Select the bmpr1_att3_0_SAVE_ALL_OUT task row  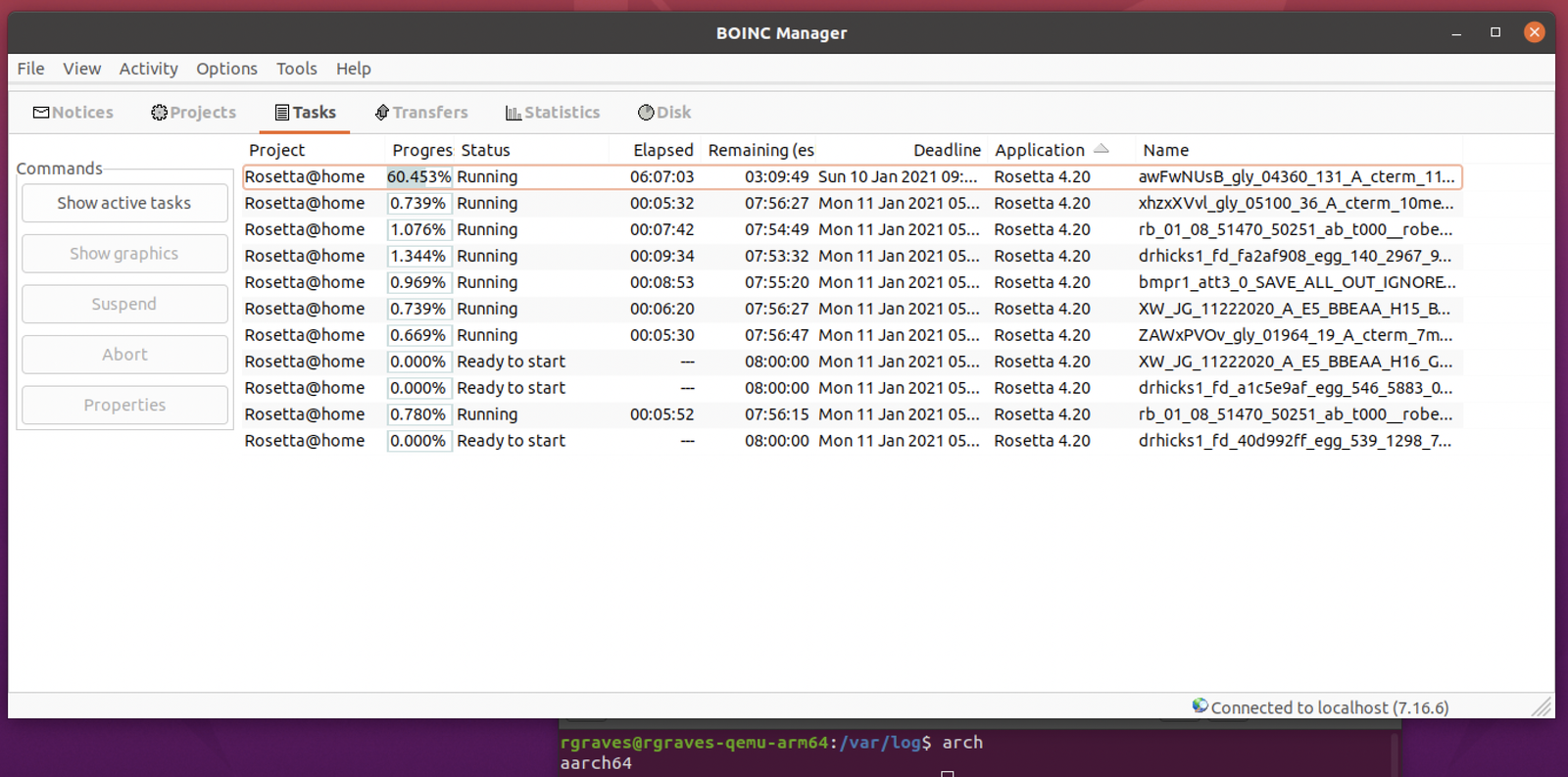point(1296,282)
